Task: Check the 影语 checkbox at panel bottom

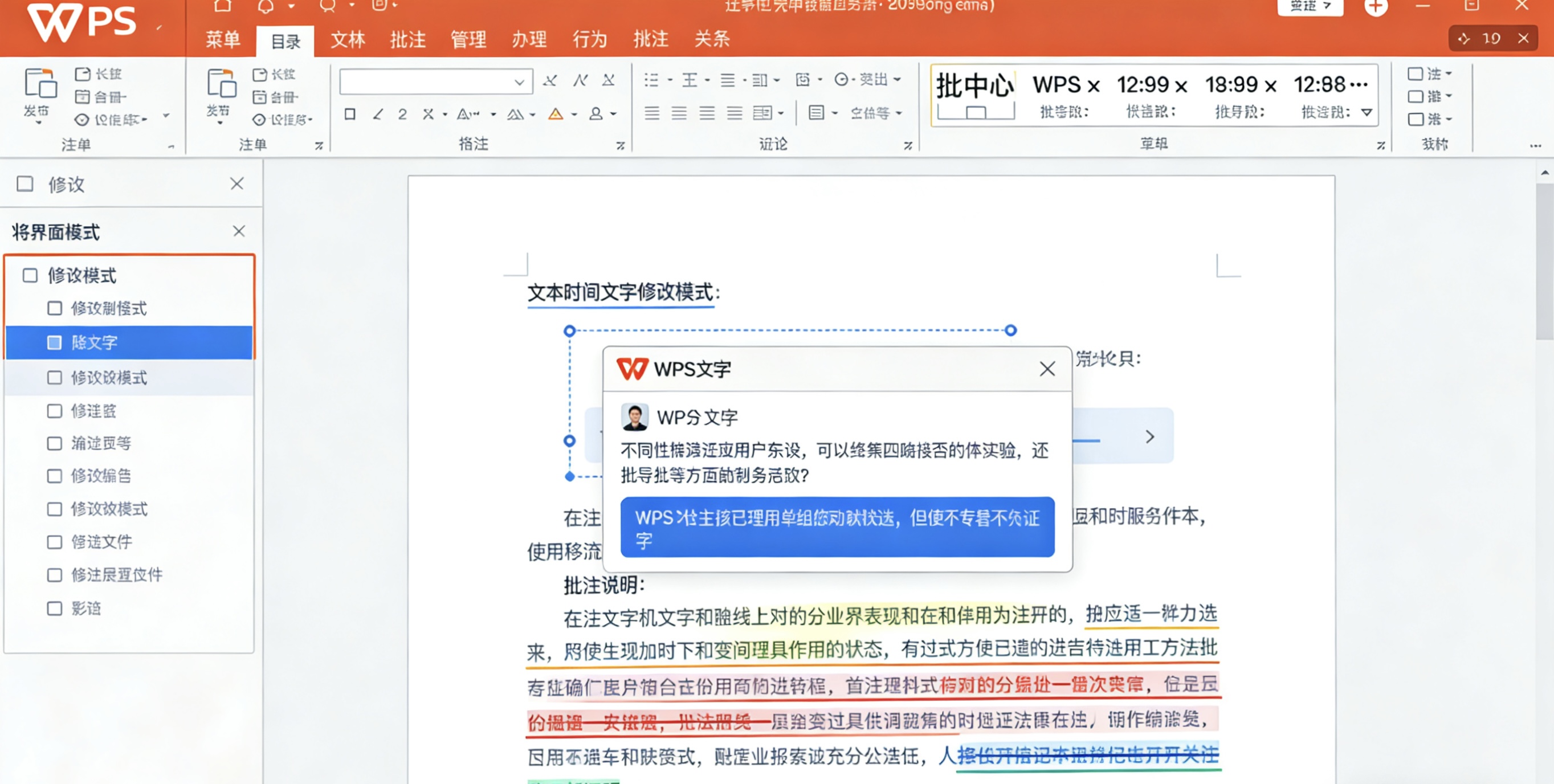Action: tap(54, 609)
